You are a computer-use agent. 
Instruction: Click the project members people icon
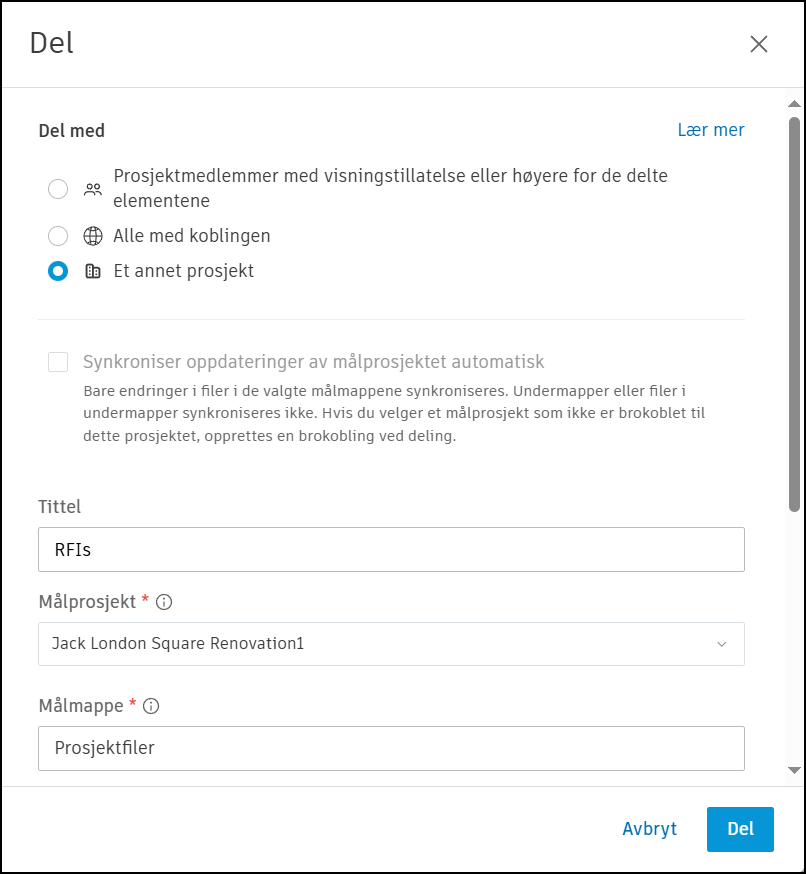pyautogui.click(x=93, y=188)
